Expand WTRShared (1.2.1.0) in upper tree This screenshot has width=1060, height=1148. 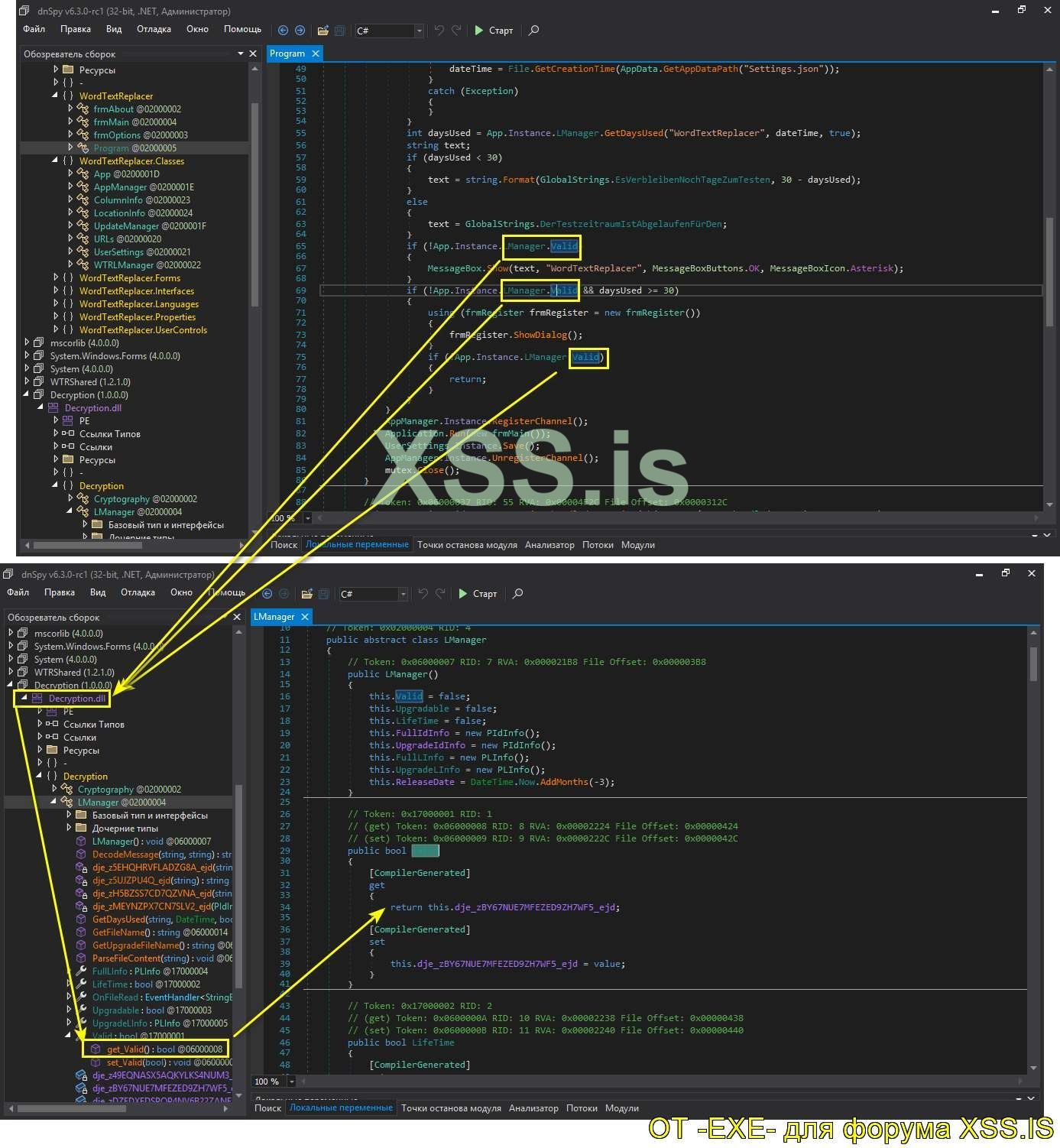pos(27,382)
